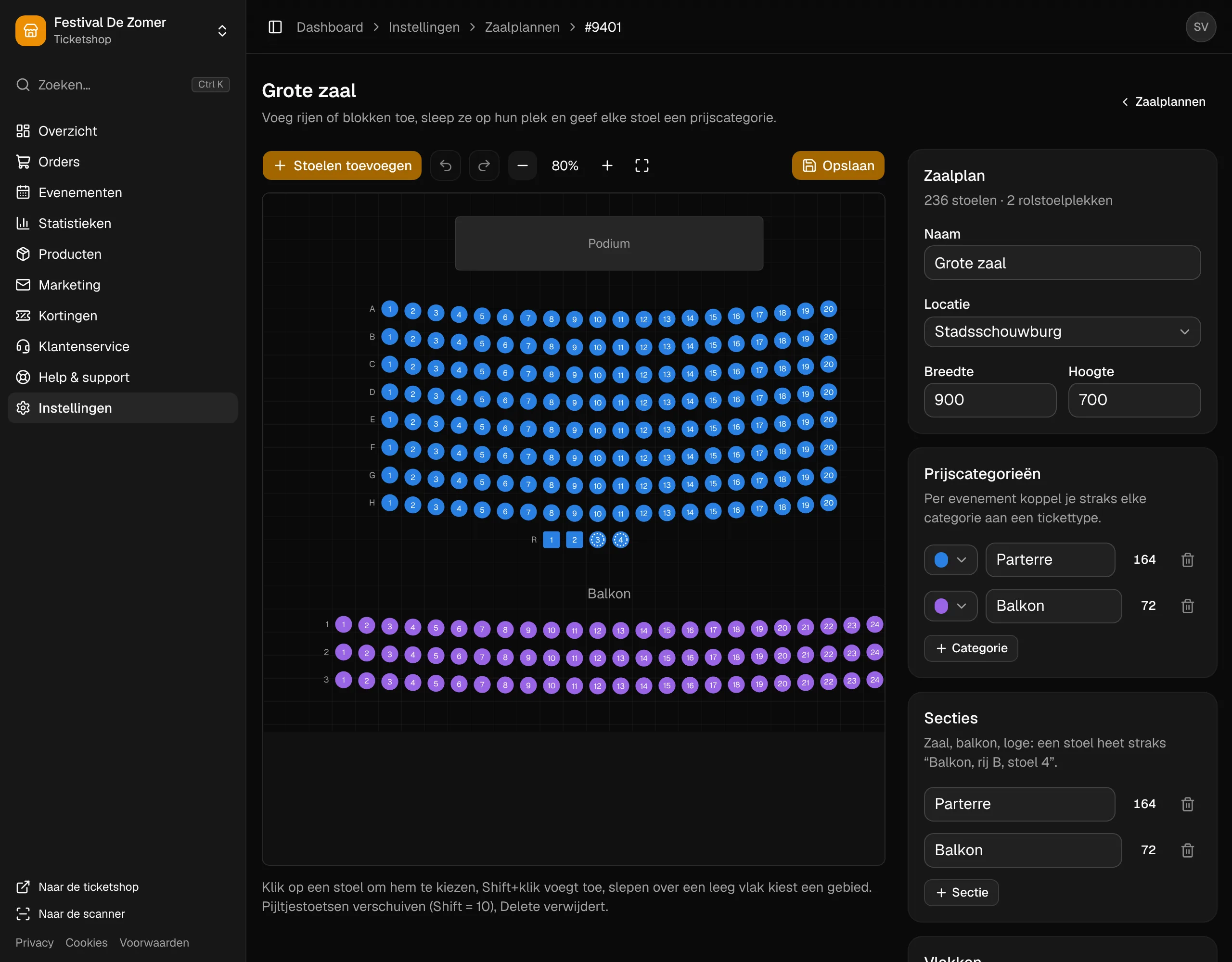Click the Zaalplannen breadcrumb
This screenshot has width=1232, height=962.
pos(522,27)
